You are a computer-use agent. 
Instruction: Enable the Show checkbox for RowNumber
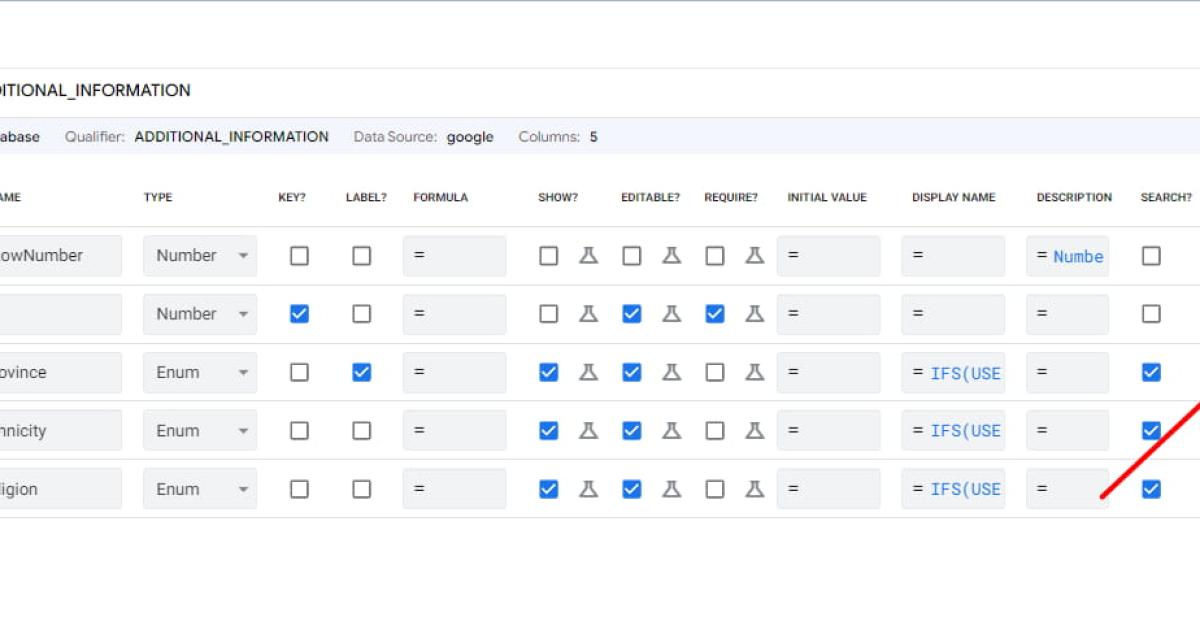pos(548,255)
